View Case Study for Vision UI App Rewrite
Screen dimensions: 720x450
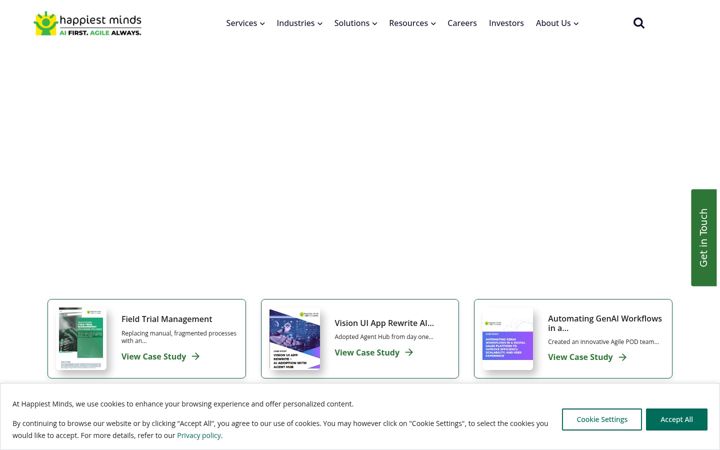click(367, 352)
